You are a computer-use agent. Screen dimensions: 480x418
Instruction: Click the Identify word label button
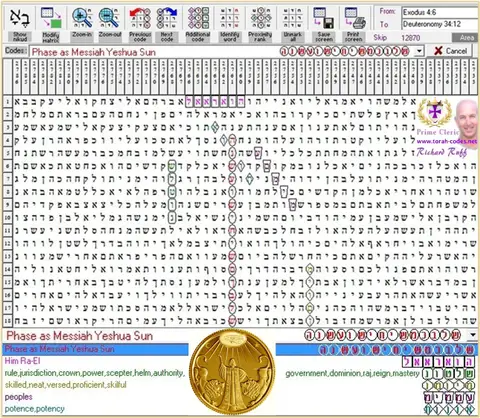pyautogui.click(x=230, y=37)
